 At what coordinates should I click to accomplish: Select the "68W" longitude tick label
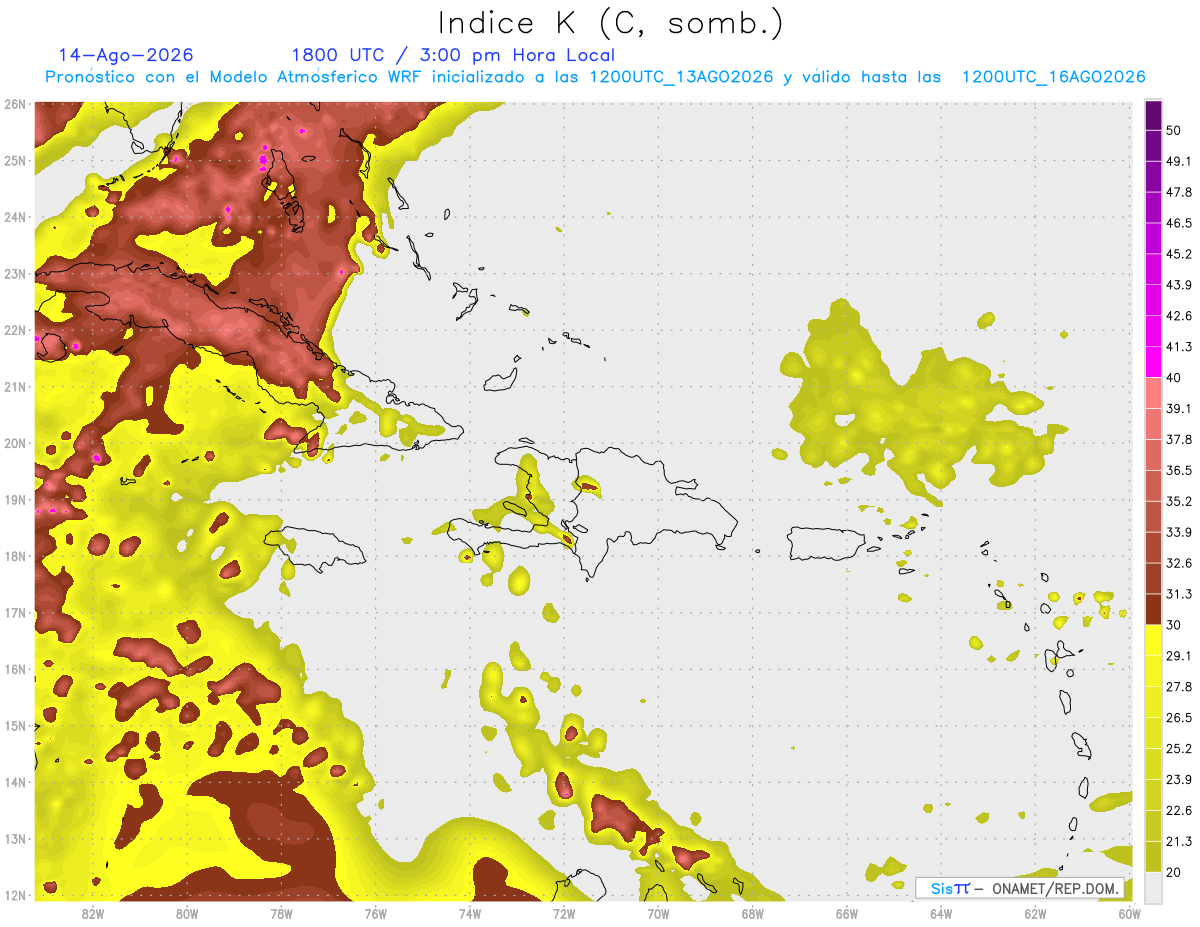(x=753, y=913)
